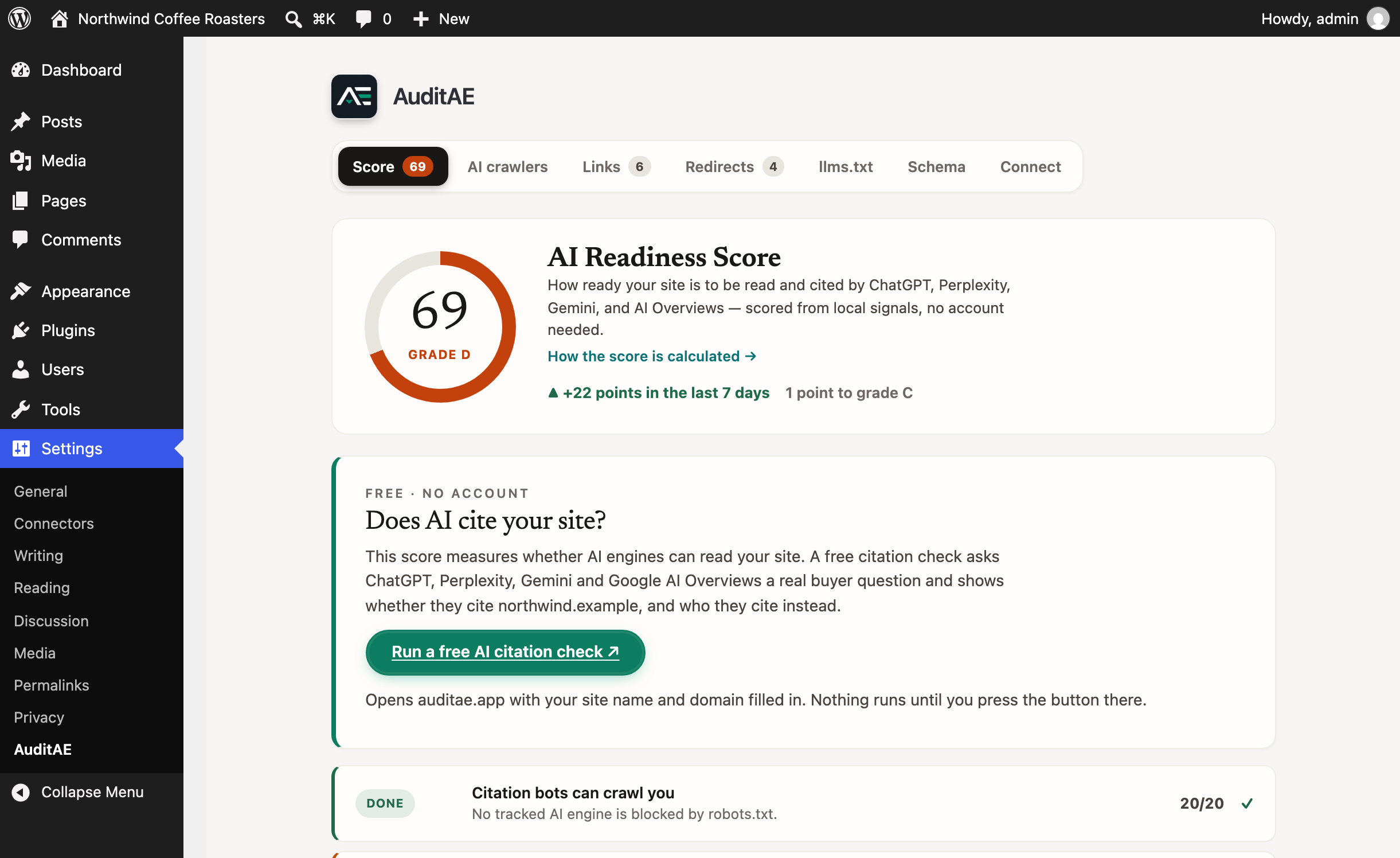Click the +22 points in the last 7 days text
1400x858 pixels.
(x=659, y=393)
